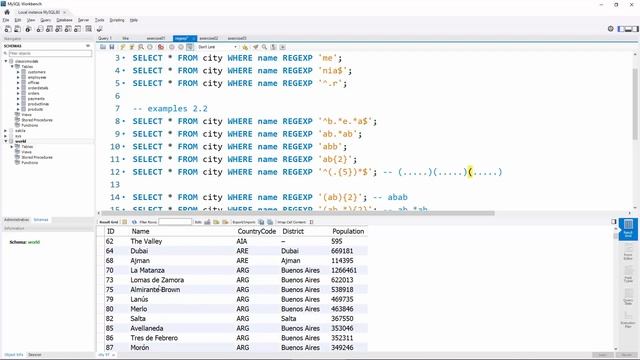This screenshot has height=360, width=640.
Task: Toggle stop-on-error red hand icon
Action: pyautogui.click(x=161, y=47)
